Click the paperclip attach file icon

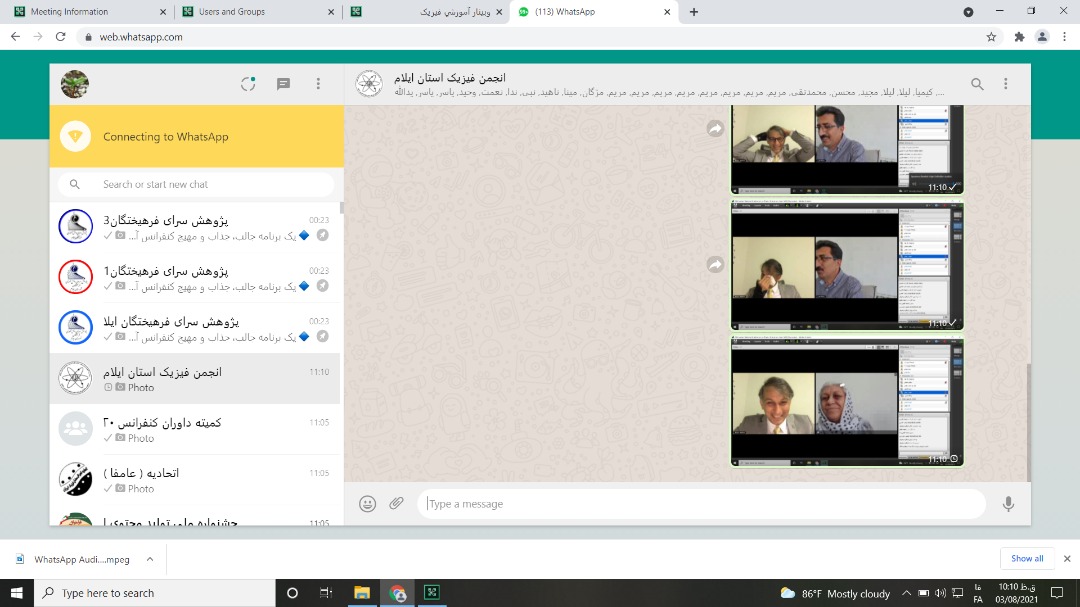[x=397, y=504]
